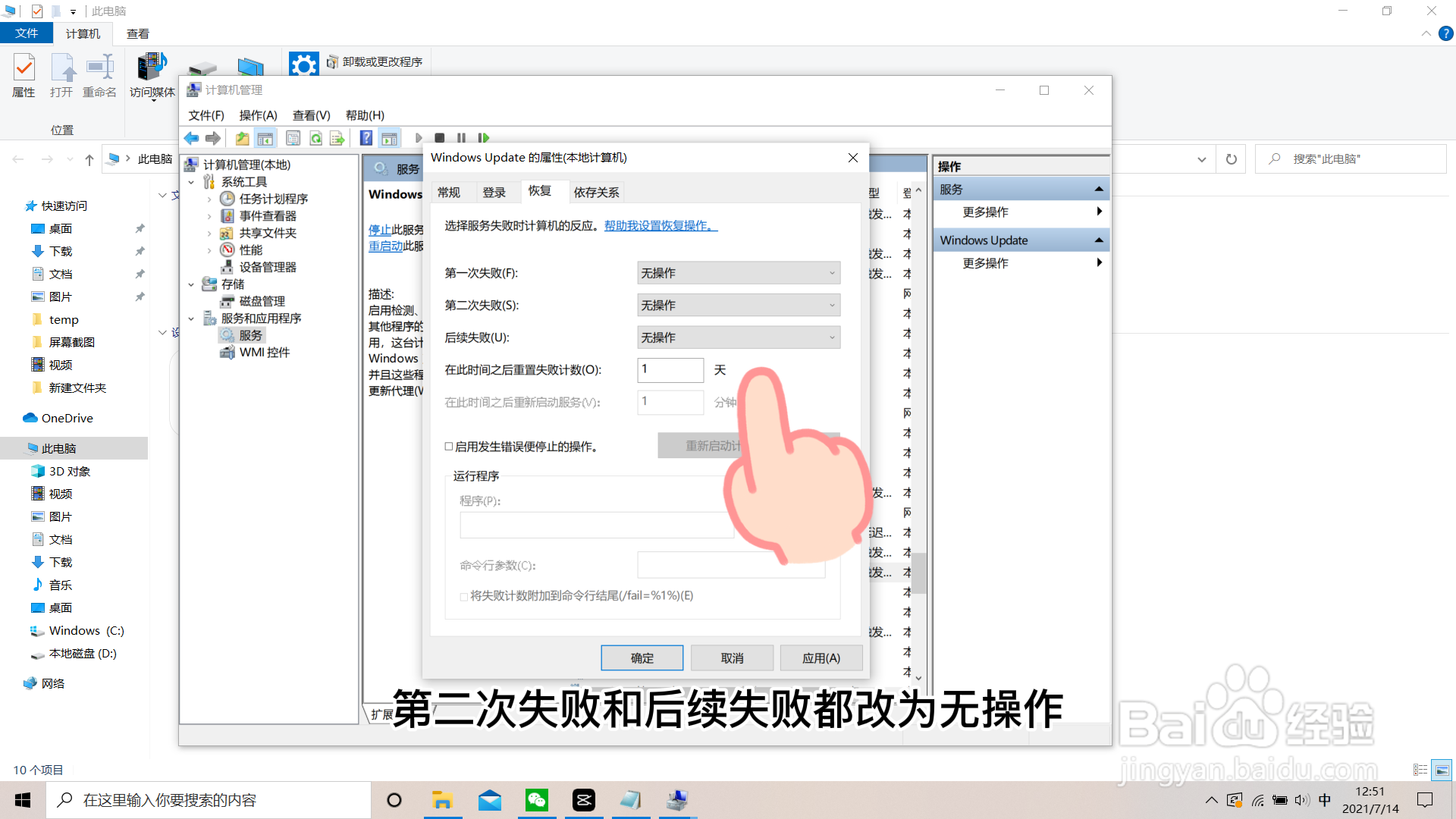The height and width of the screenshot is (819, 1456).
Task: Click the export list toolbar icon
Action: 336,137
